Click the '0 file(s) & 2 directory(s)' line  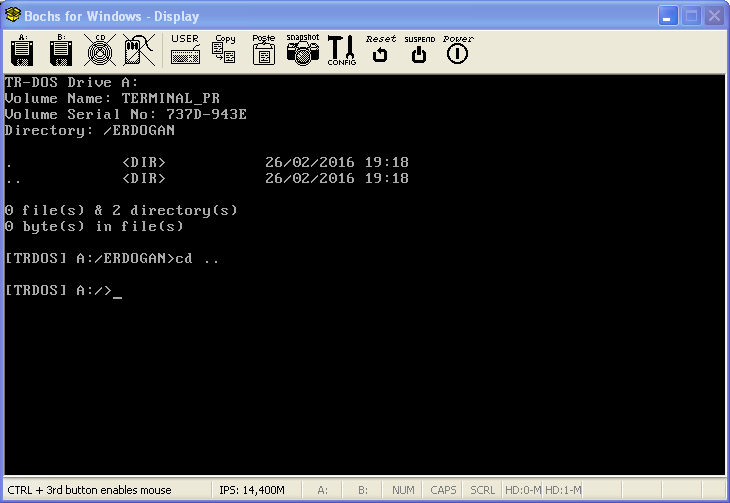(121, 211)
